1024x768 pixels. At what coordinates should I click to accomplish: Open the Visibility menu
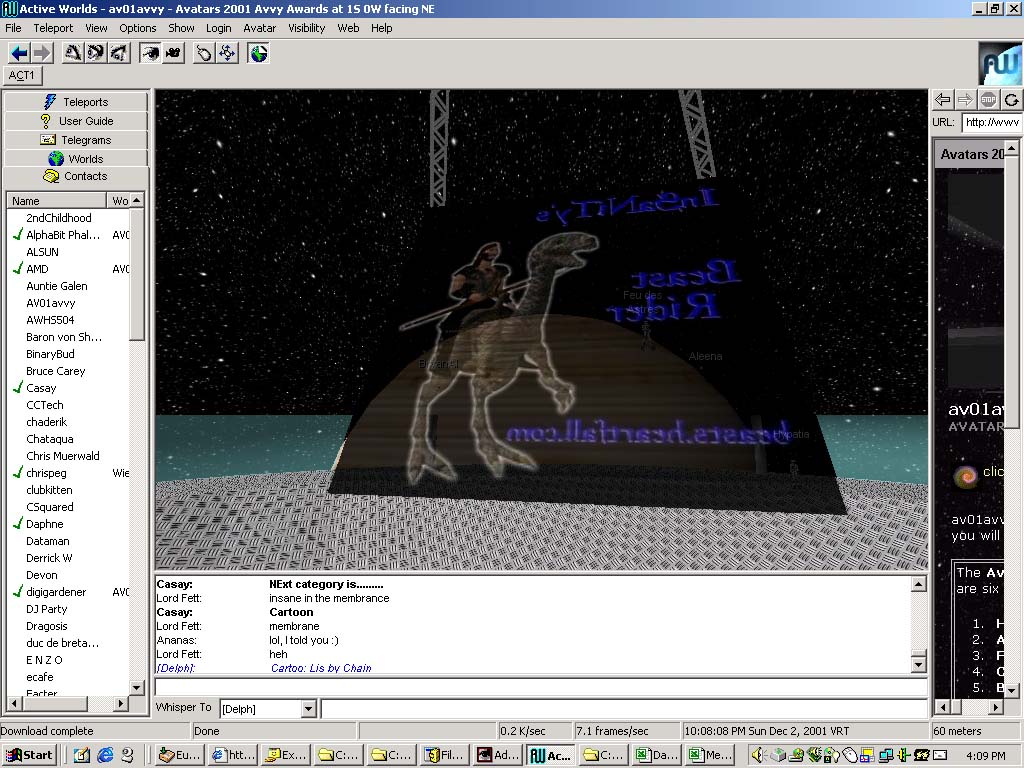coord(307,28)
